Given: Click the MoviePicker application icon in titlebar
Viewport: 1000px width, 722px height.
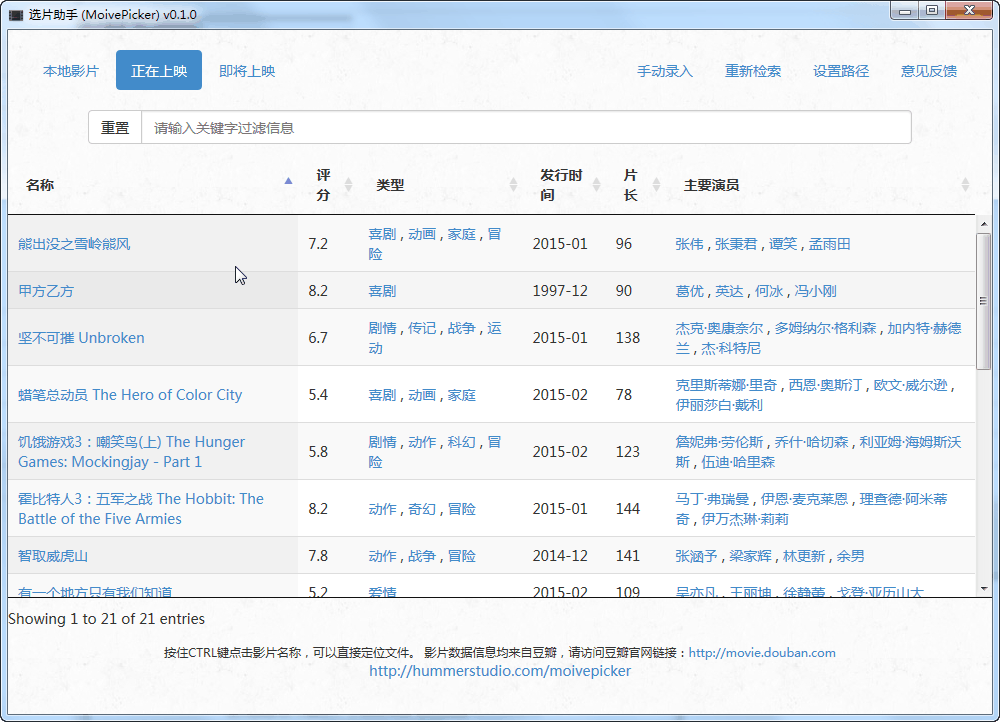Looking at the screenshot, I should point(16,11).
